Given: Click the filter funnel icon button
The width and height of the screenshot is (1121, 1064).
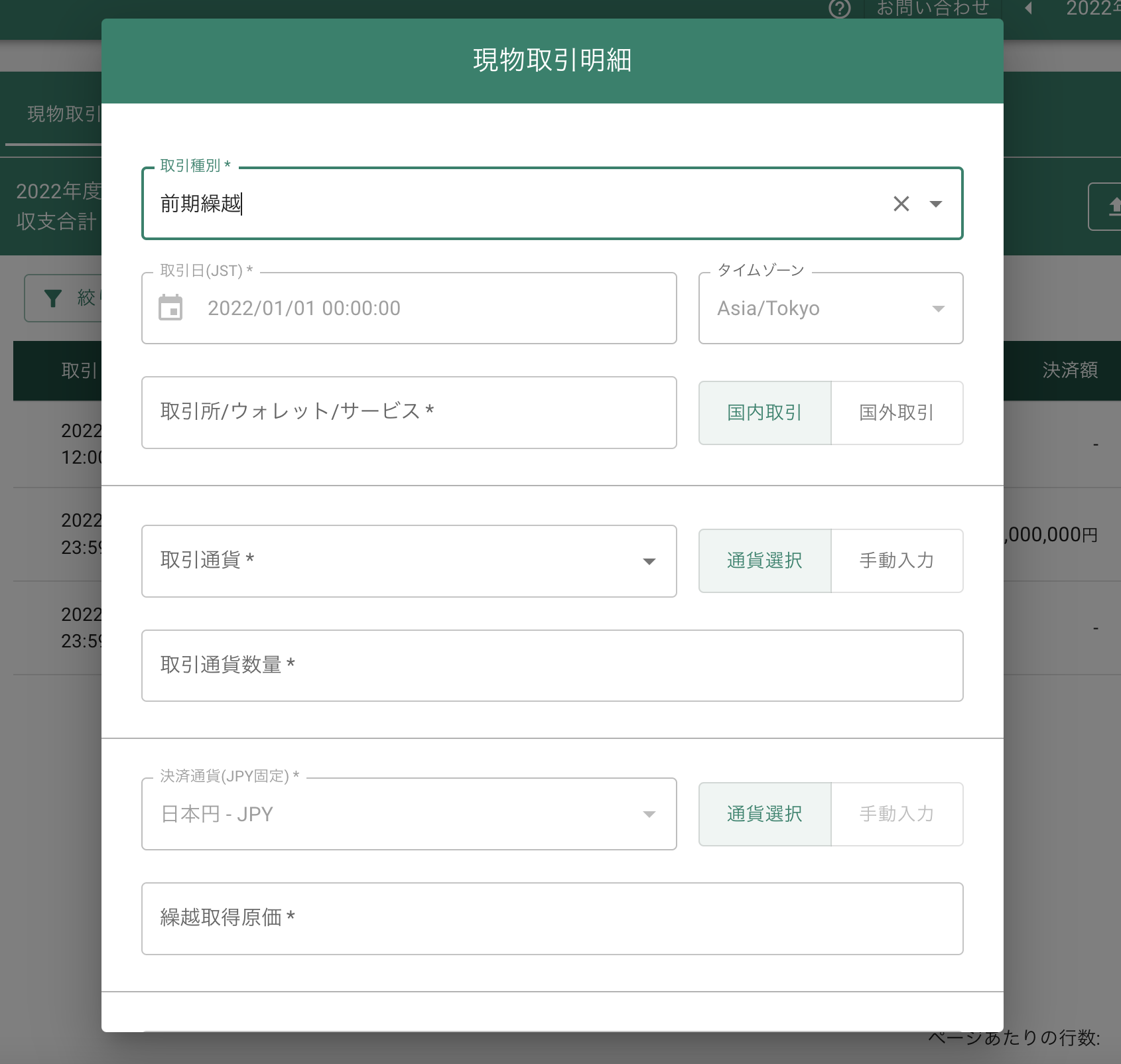Looking at the screenshot, I should click(63, 298).
